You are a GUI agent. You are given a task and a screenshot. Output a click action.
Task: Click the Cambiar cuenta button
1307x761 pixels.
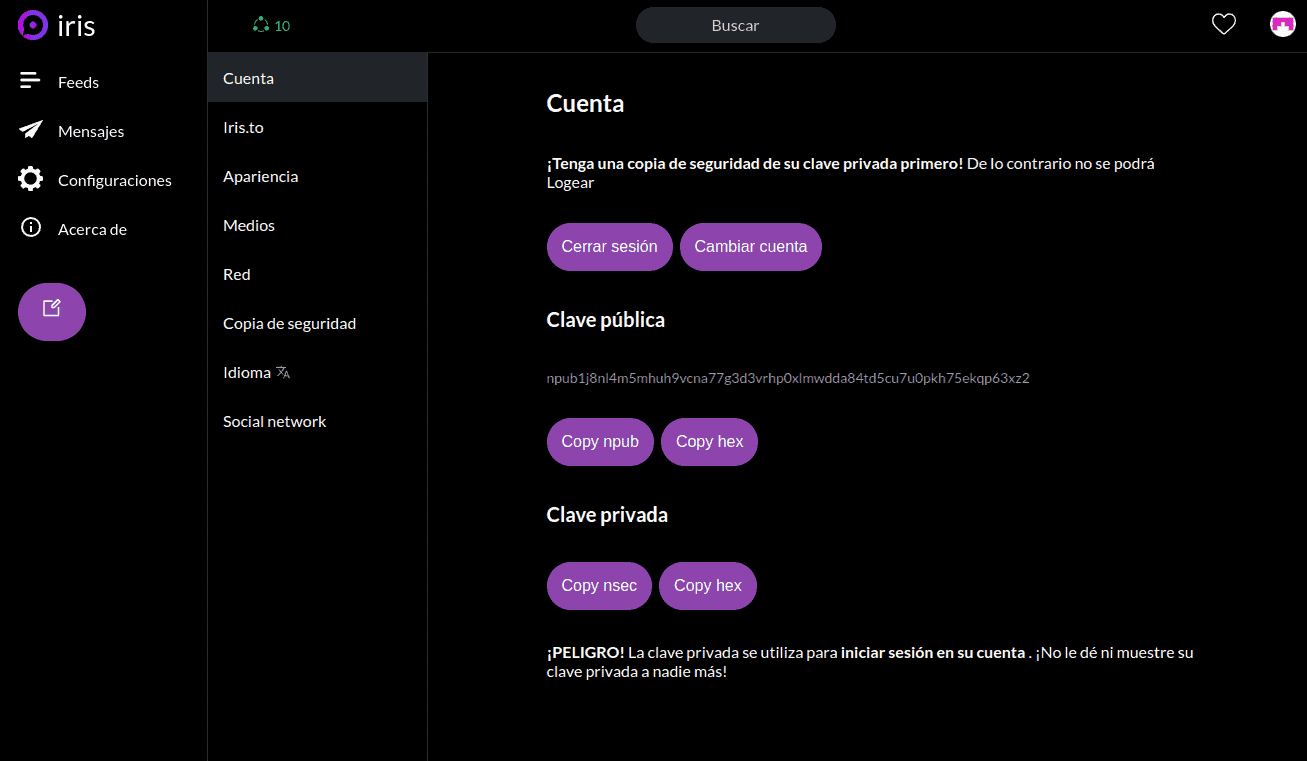coord(751,247)
